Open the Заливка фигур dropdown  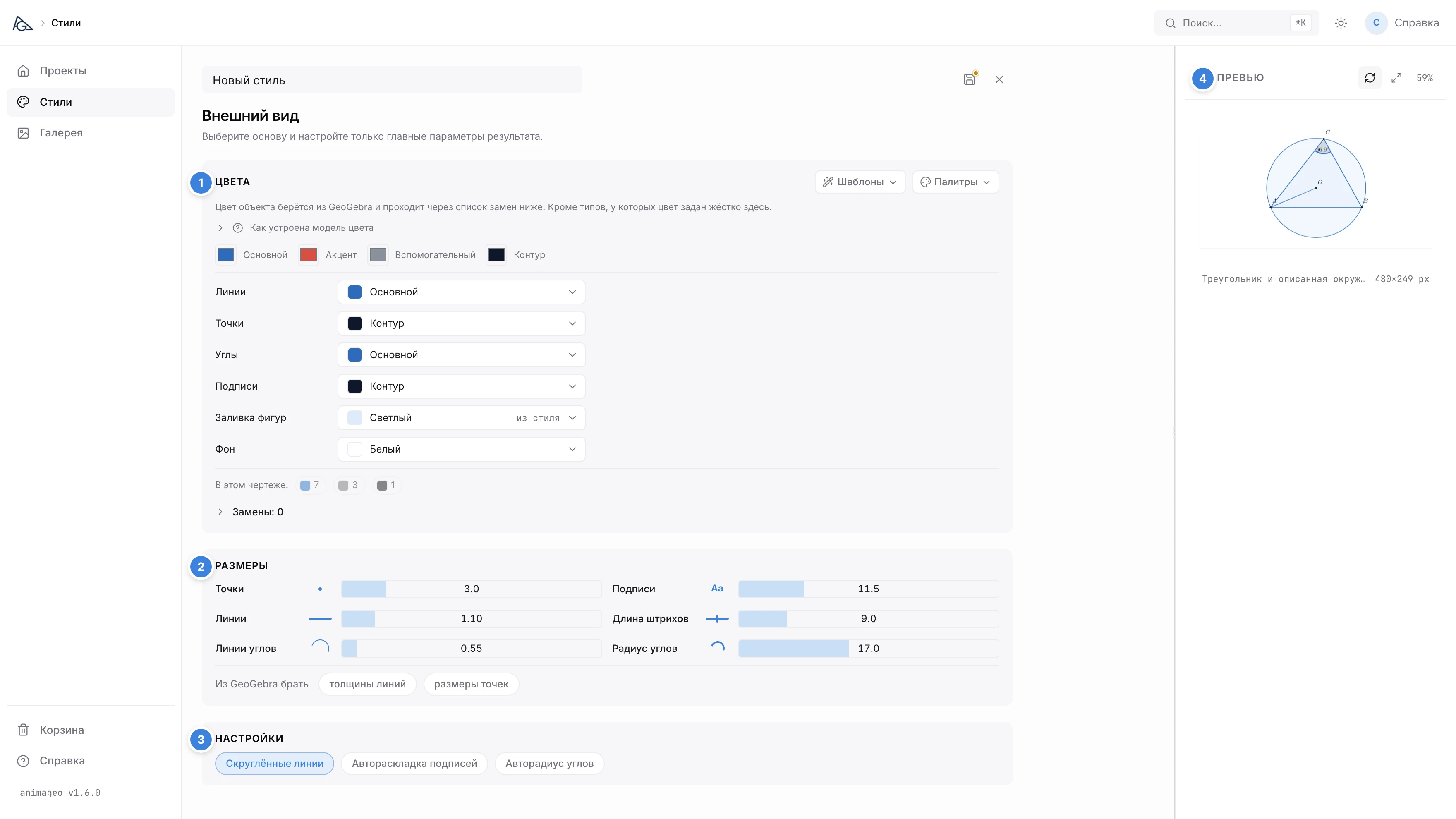(461, 418)
